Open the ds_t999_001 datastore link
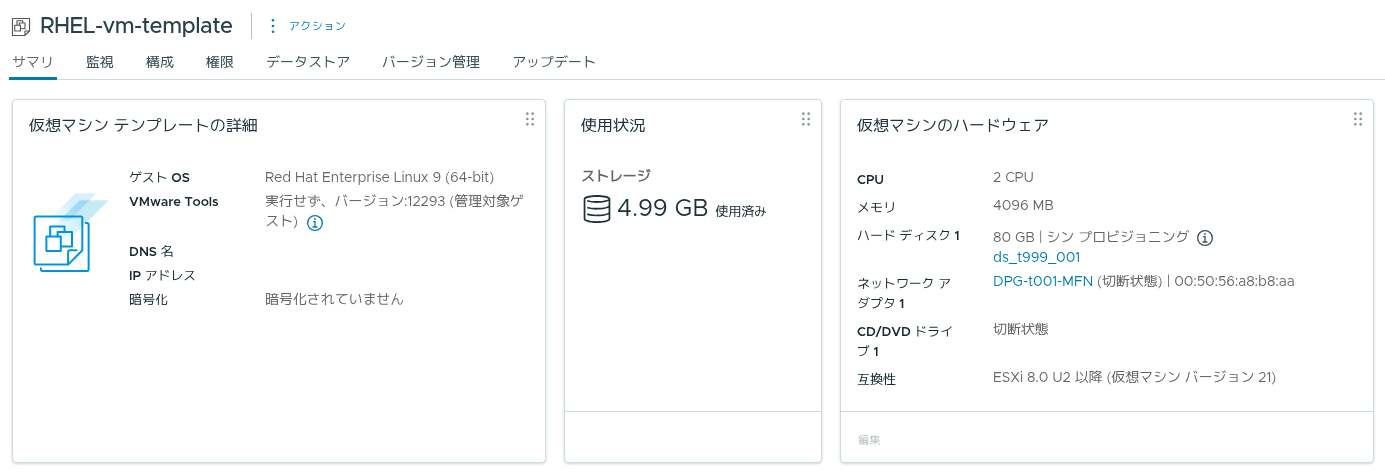This screenshot has width=1385, height=474. point(1037,257)
